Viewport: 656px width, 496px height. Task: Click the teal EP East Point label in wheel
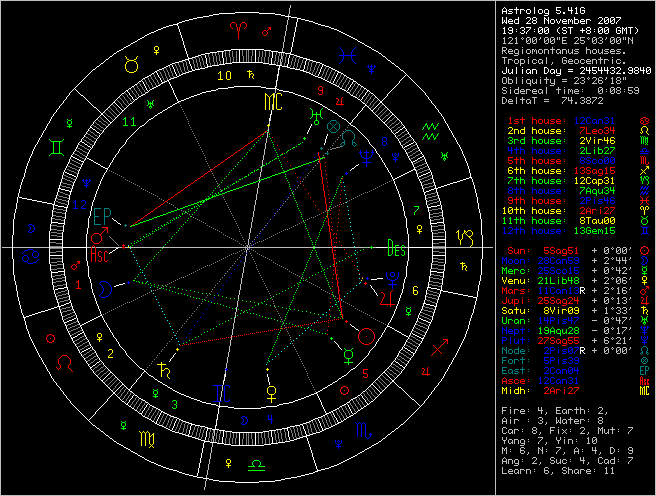(x=102, y=217)
